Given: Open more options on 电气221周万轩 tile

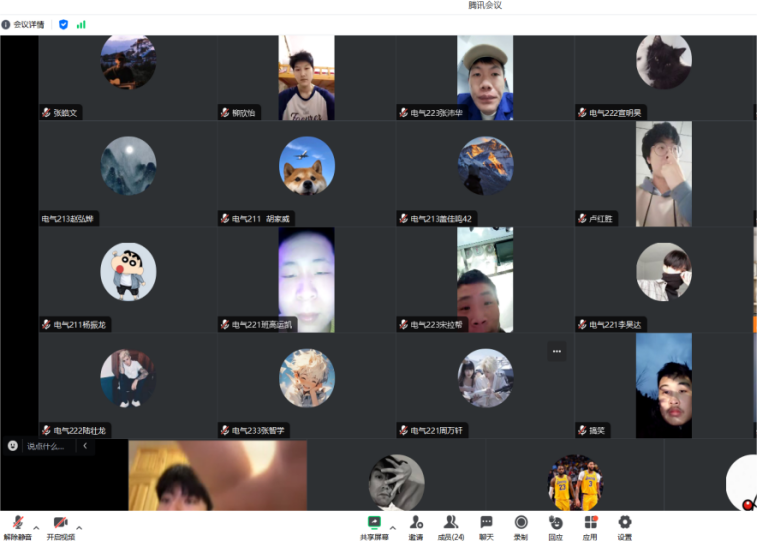Looking at the screenshot, I should [x=557, y=351].
